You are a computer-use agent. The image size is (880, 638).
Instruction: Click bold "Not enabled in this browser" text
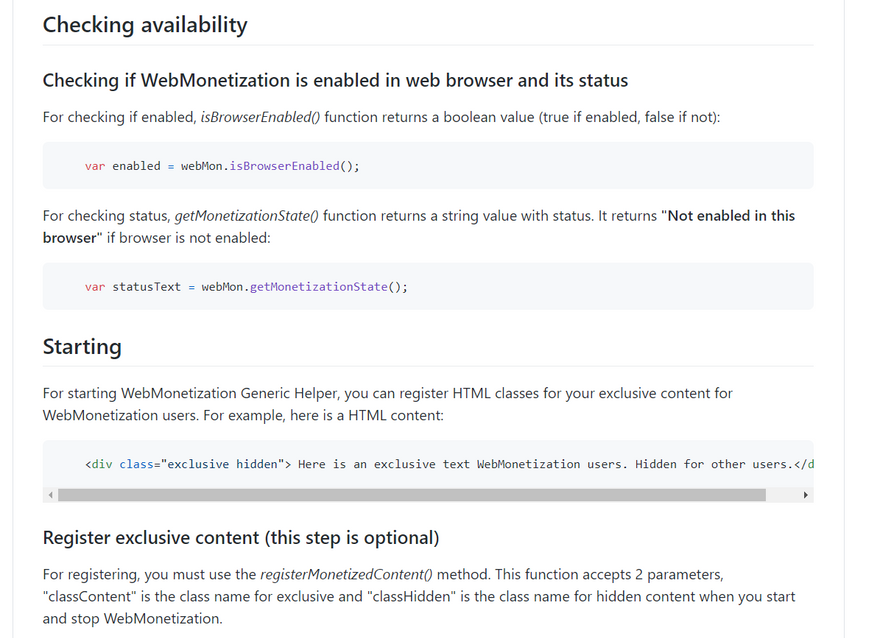[x=730, y=216]
